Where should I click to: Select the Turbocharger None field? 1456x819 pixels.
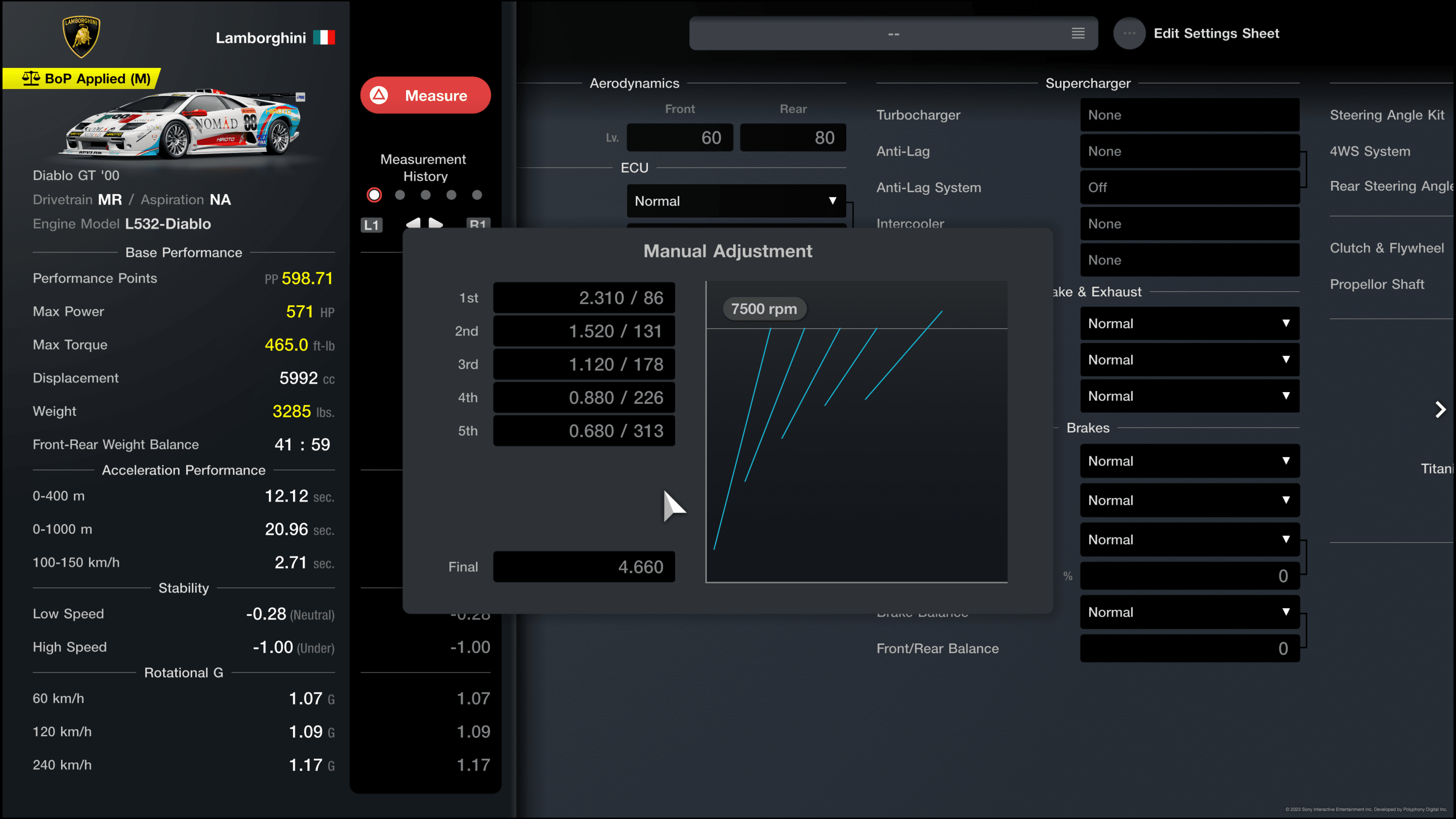(1189, 115)
